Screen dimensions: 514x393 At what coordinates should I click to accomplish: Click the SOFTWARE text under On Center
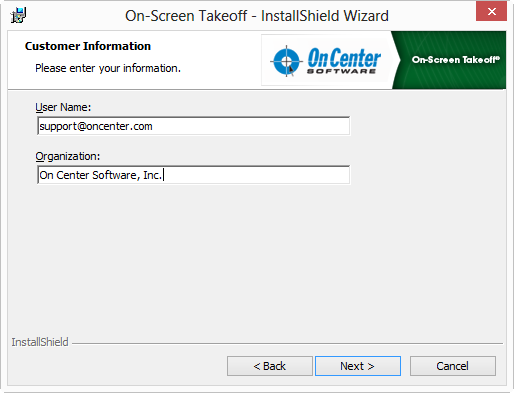point(341,71)
